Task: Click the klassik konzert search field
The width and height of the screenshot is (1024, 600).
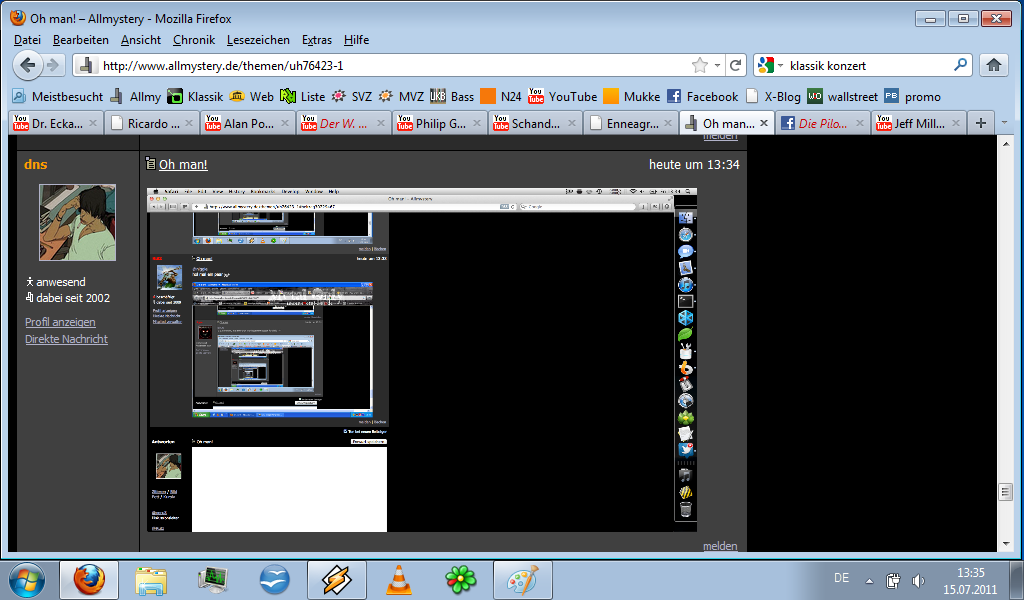Action: click(869, 65)
